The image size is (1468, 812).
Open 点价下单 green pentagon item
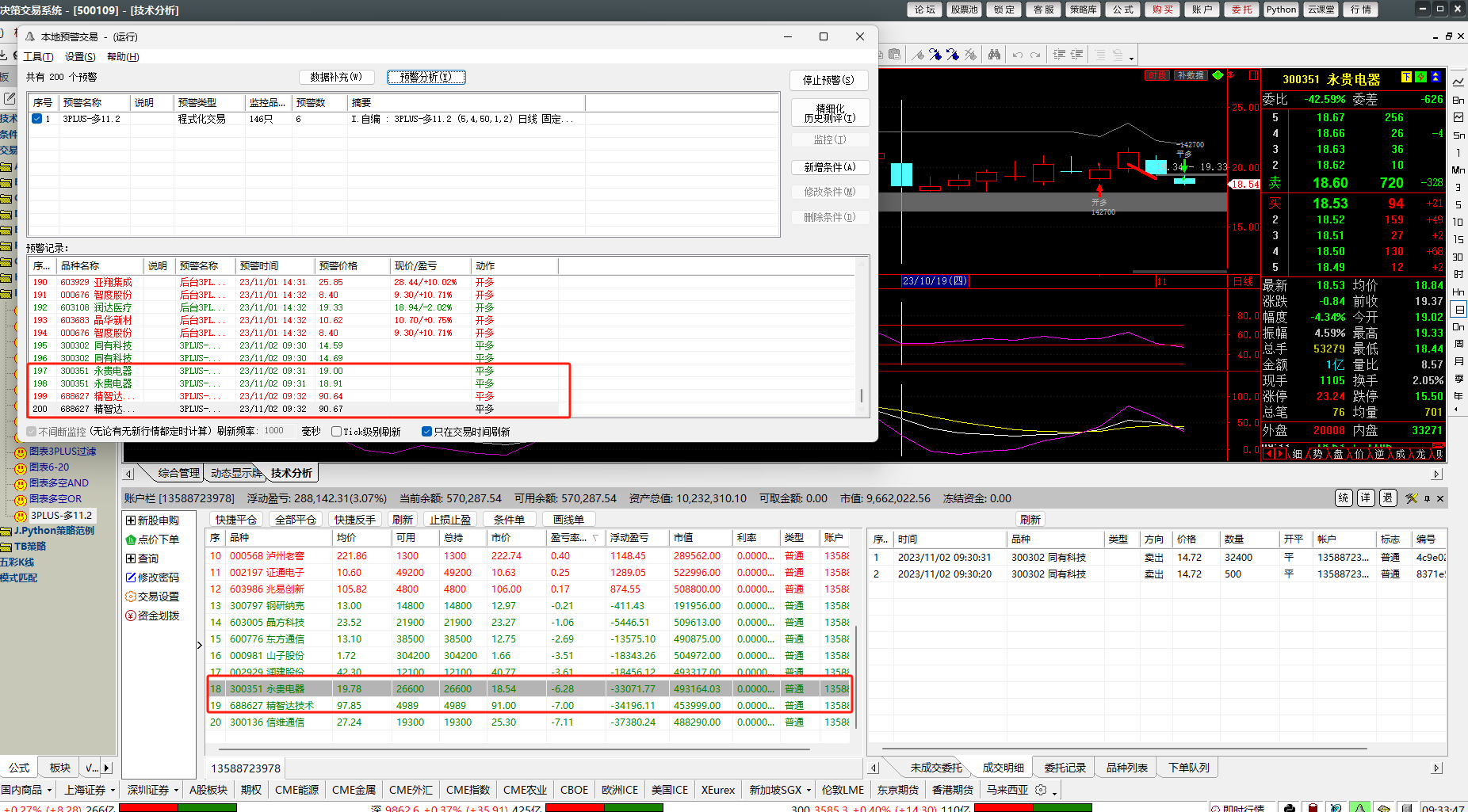point(153,539)
